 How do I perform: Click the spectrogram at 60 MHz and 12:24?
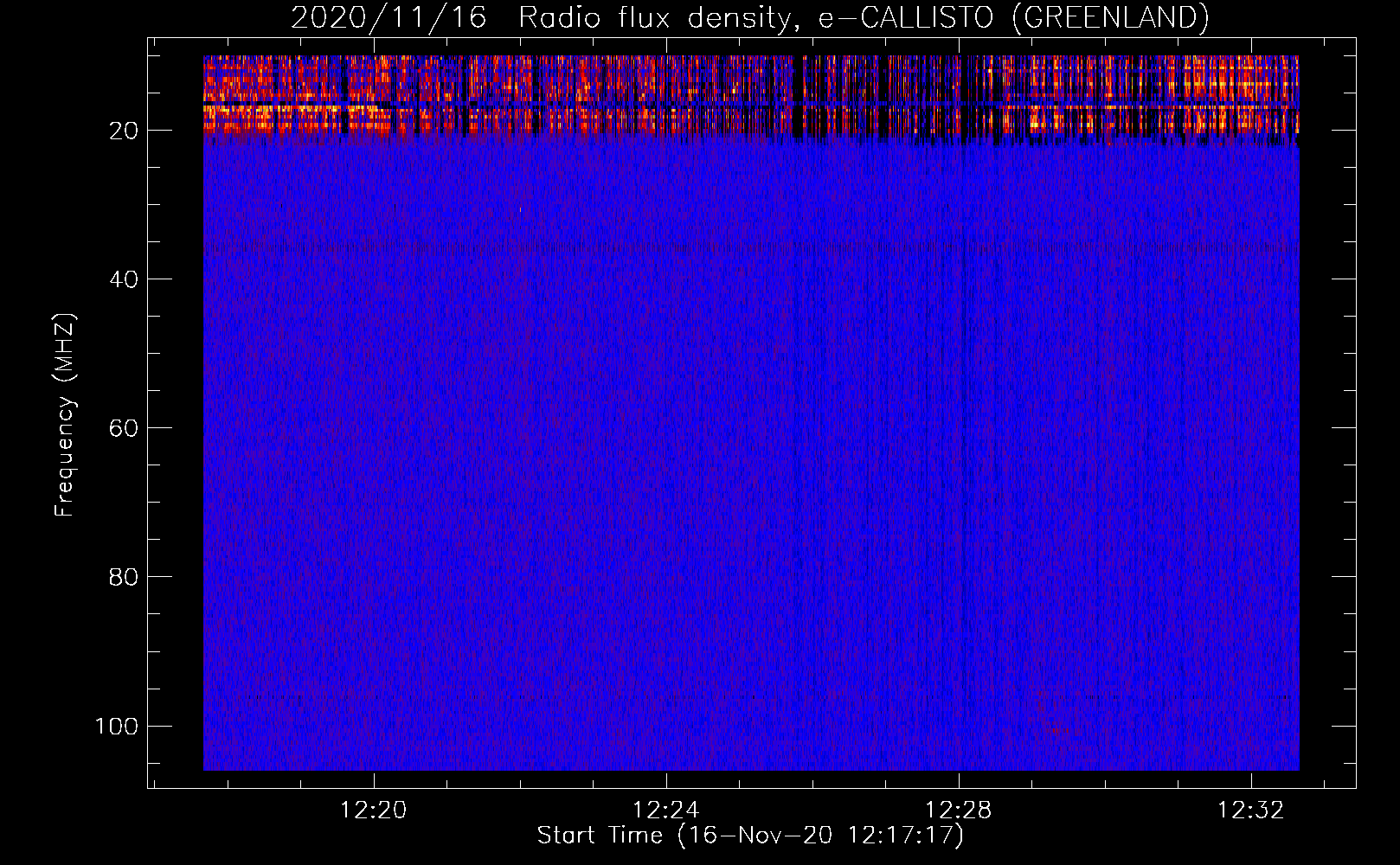pyautogui.click(x=666, y=427)
